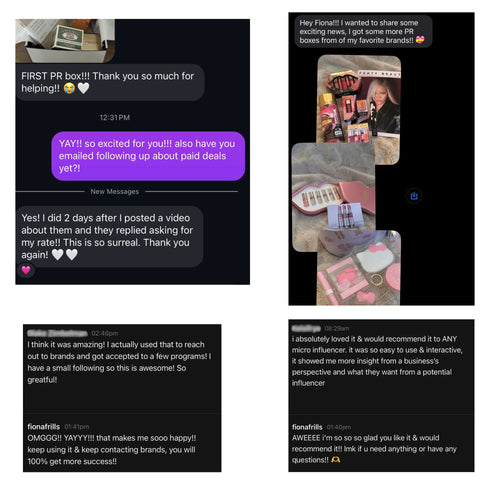
Task: Tap the pink heart reaction under message
Action: click(26, 270)
